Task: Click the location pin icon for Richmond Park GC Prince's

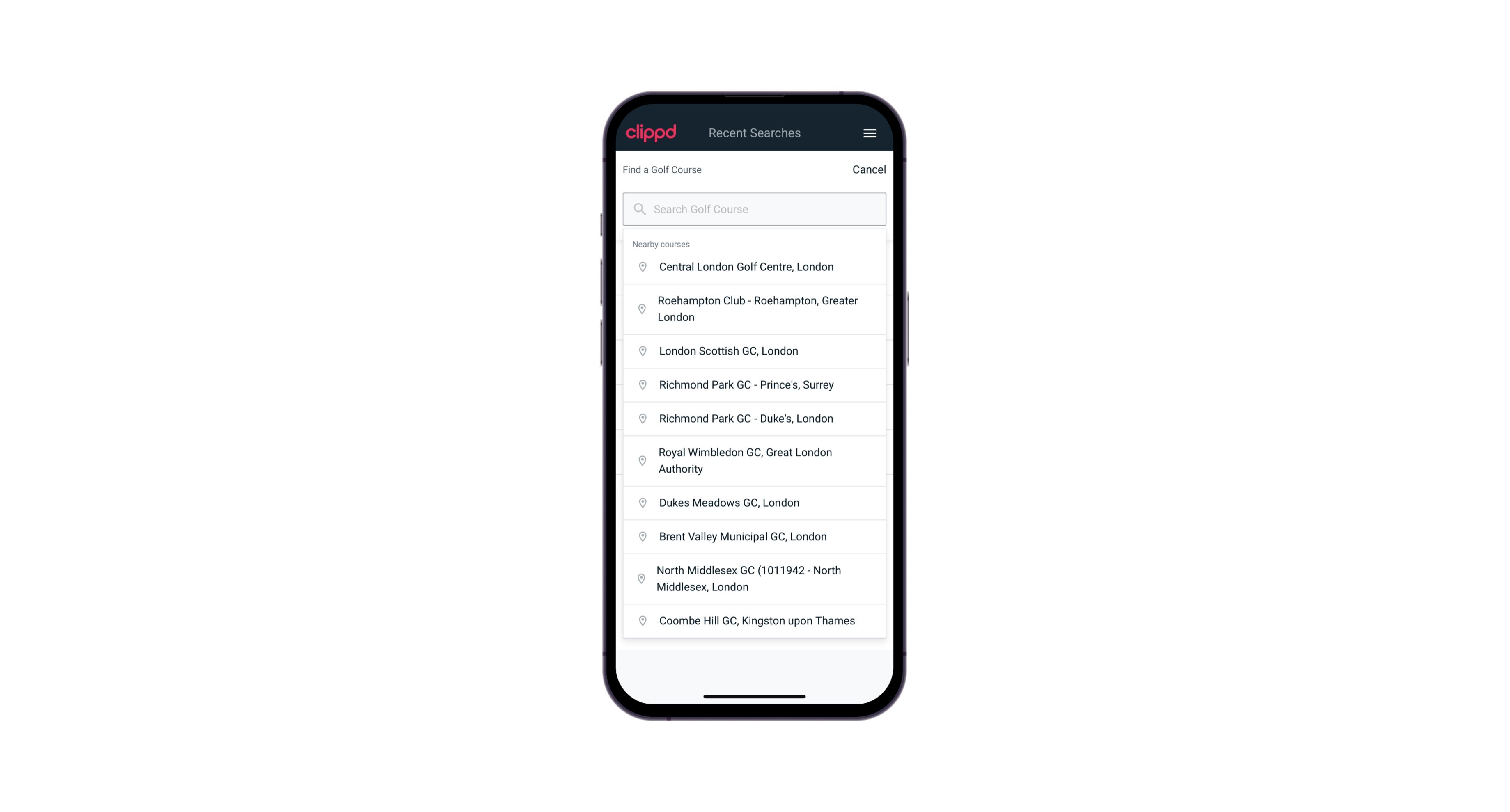Action: 643,385
